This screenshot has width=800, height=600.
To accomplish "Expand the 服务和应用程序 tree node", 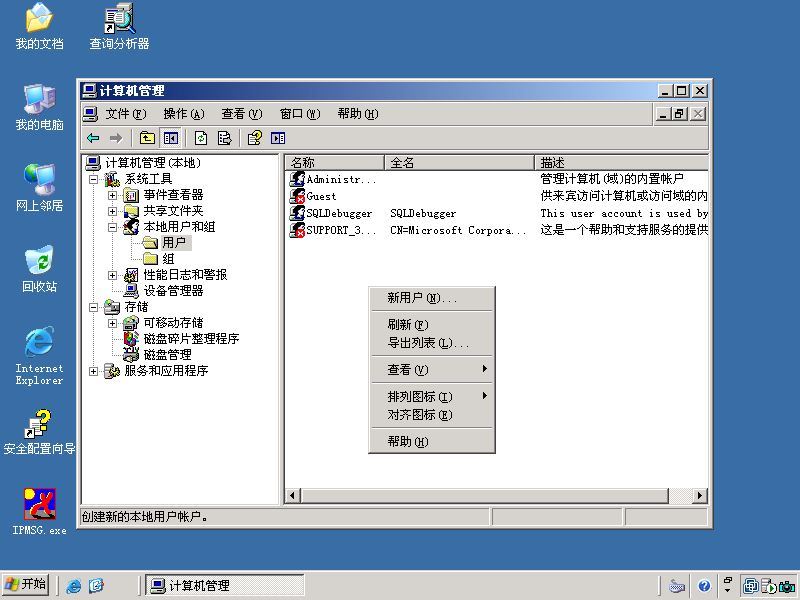I will [93, 371].
